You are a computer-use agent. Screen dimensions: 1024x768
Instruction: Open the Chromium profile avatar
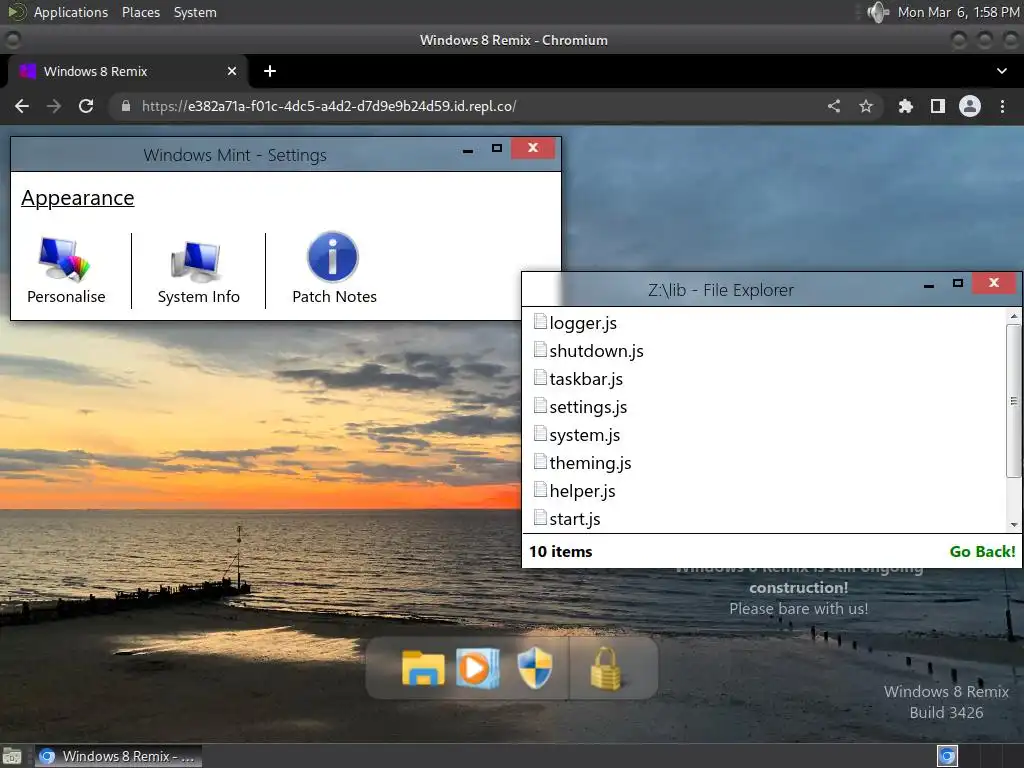point(970,106)
